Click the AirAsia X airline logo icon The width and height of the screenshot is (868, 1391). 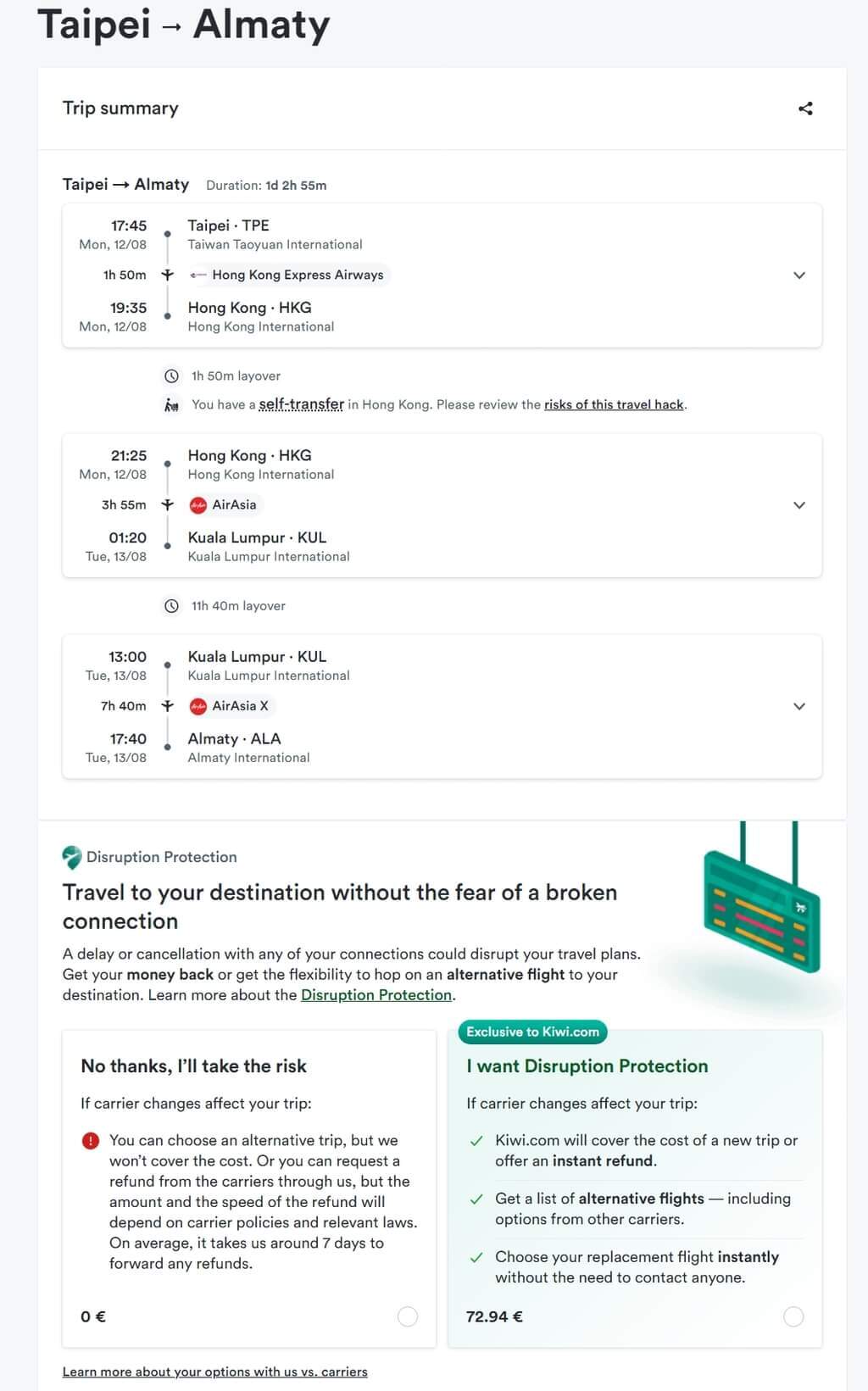[x=198, y=706]
